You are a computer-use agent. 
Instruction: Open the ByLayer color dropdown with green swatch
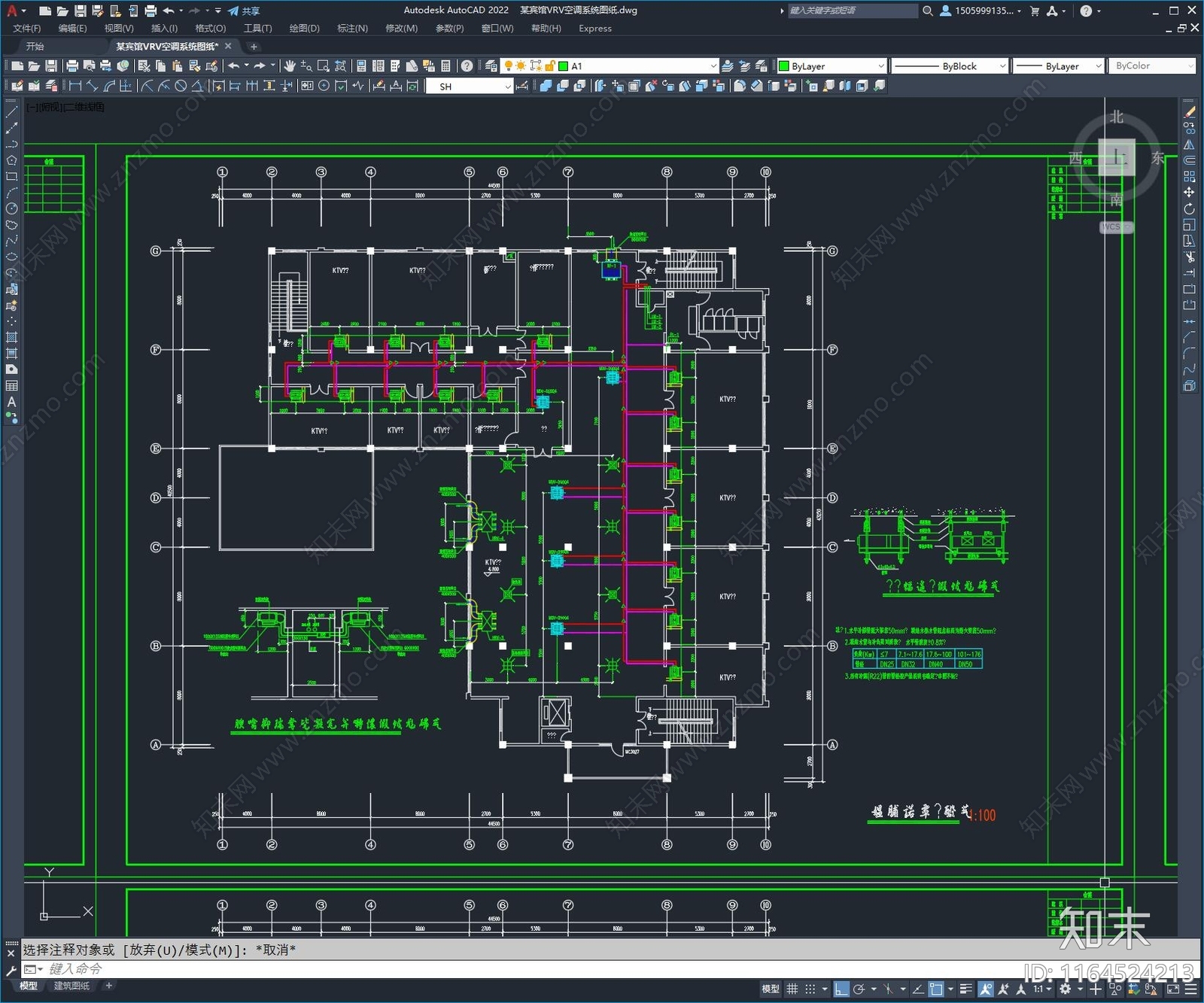click(x=880, y=66)
